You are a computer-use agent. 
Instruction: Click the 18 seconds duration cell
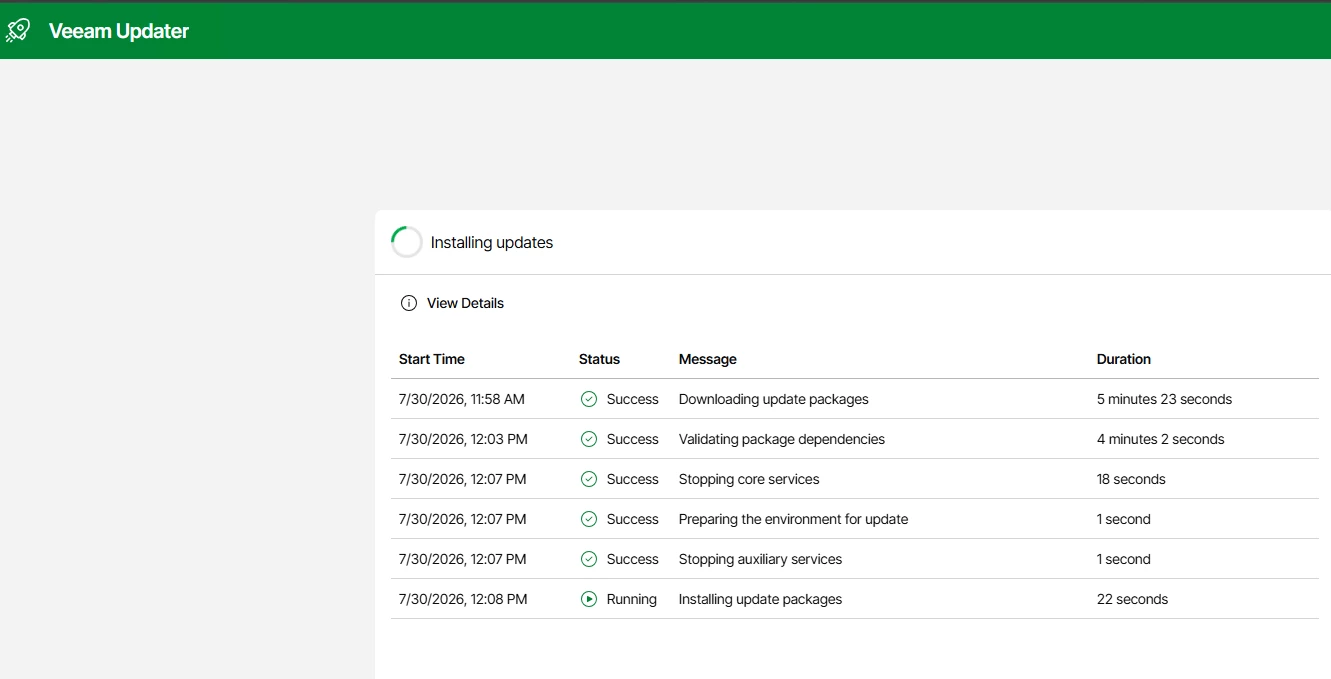tap(1131, 479)
